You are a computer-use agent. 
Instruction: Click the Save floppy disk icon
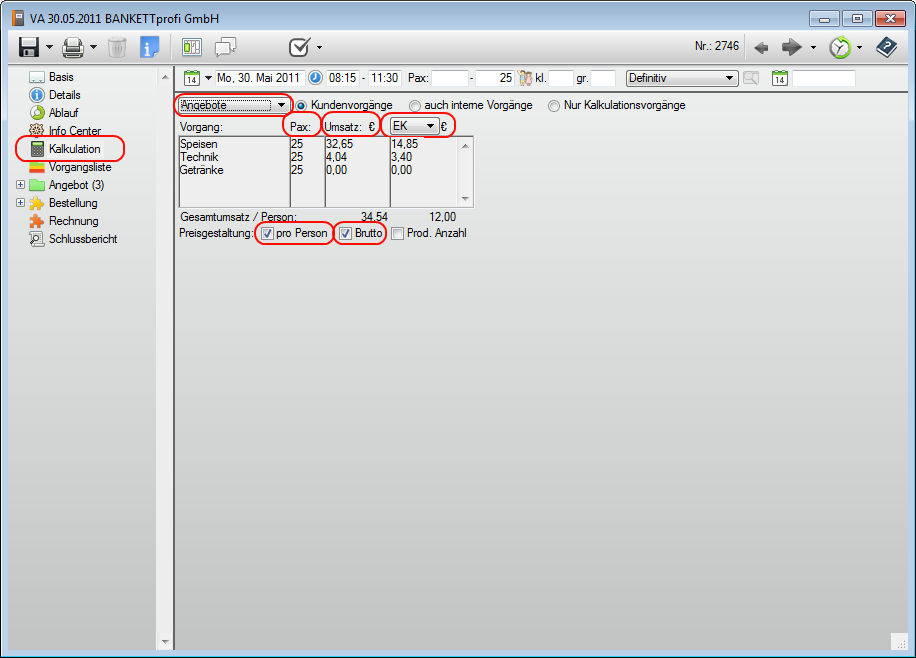[x=28, y=47]
